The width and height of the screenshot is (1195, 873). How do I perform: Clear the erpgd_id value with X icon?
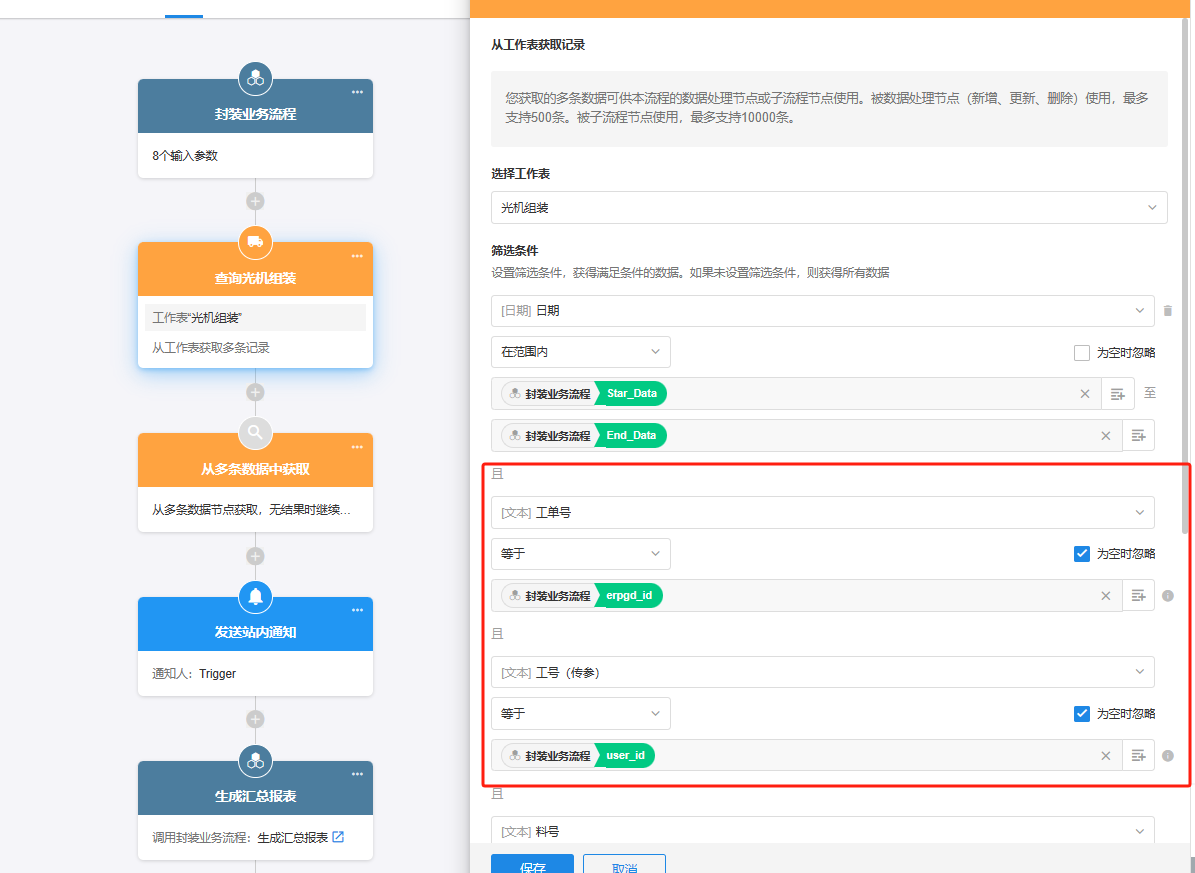pyautogui.click(x=1105, y=596)
